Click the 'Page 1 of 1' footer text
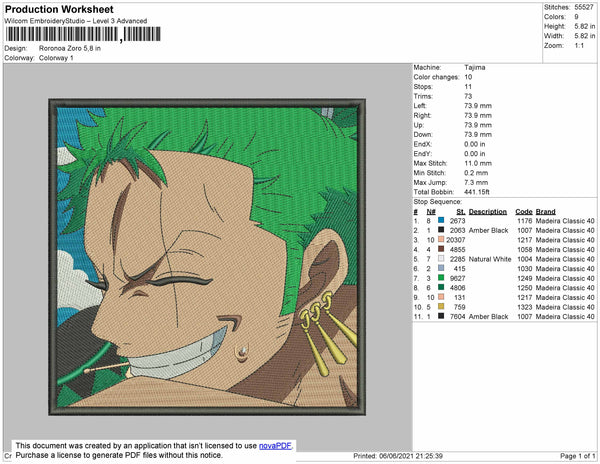Viewport: 600px width, 464px height. [x=578, y=456]
